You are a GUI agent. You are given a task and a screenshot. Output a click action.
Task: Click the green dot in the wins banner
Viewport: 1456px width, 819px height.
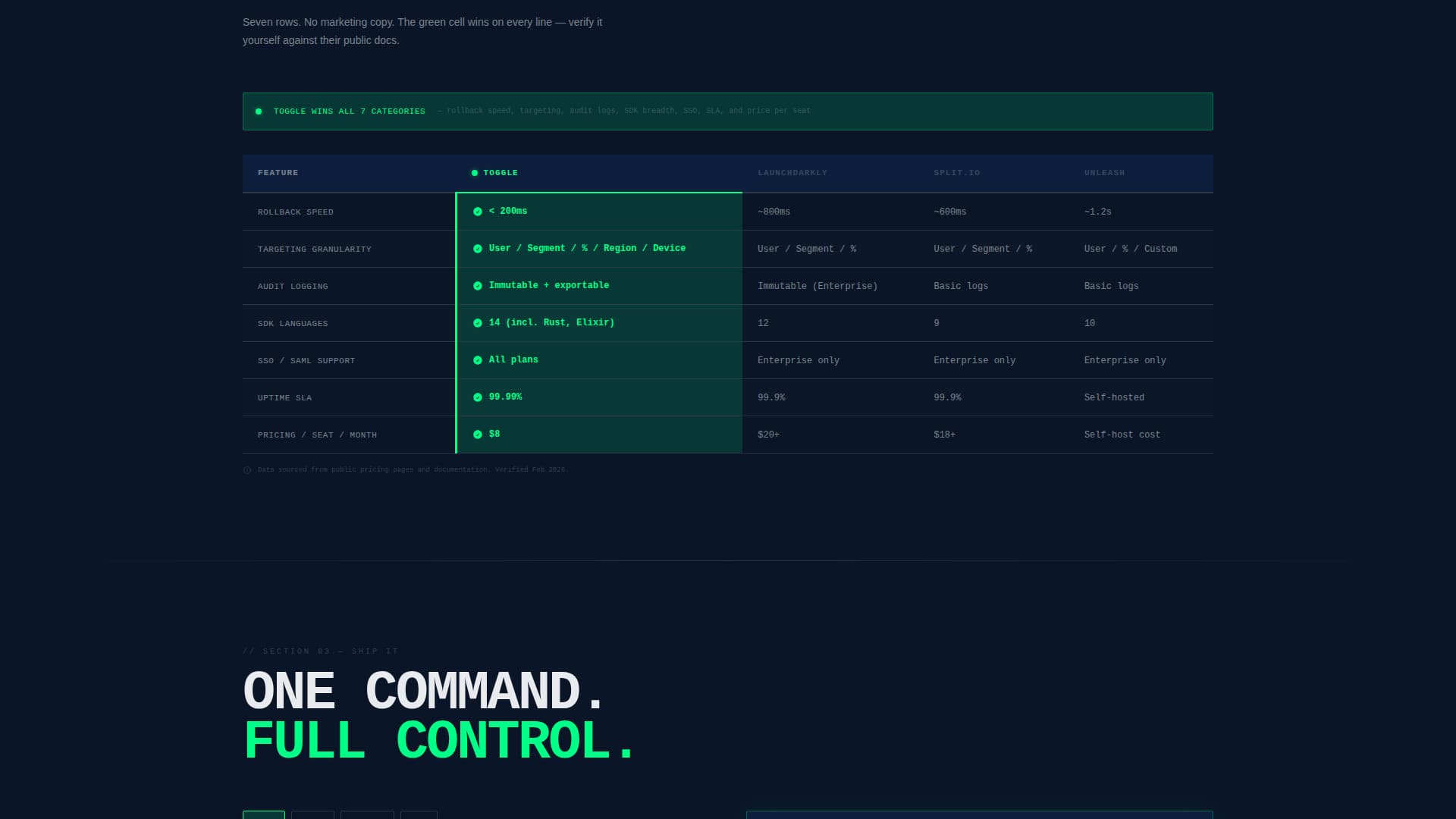(259, 111)
